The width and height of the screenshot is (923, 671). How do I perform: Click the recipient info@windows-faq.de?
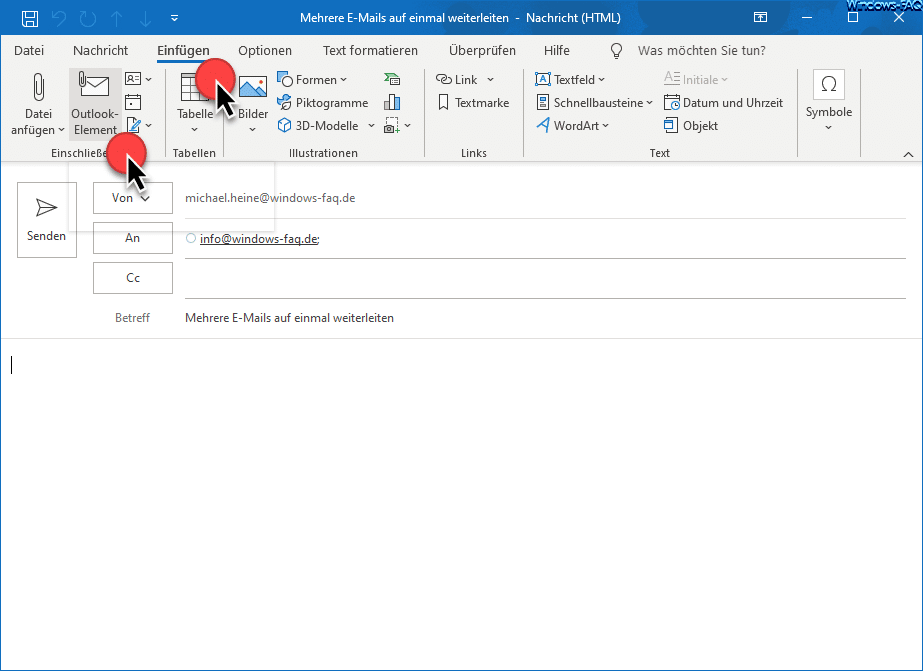click(x=259, y=239)
